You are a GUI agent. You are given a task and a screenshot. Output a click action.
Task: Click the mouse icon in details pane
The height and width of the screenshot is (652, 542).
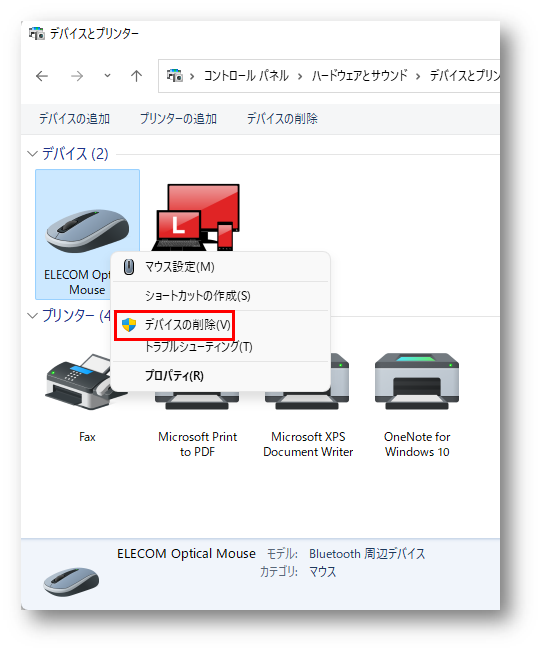(x=71, y=581)
